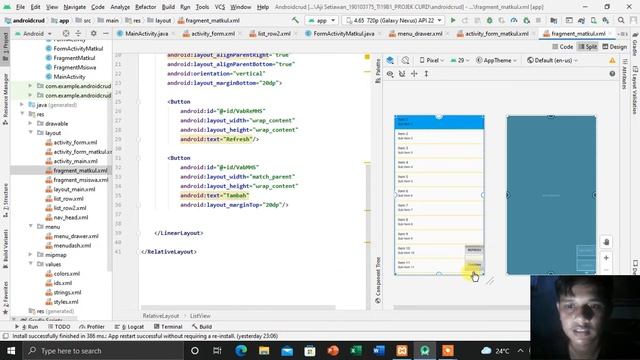Screen dimensions: 640x360
Task: Open File Explorer from taskbar
Action: (x=264, y=351)
